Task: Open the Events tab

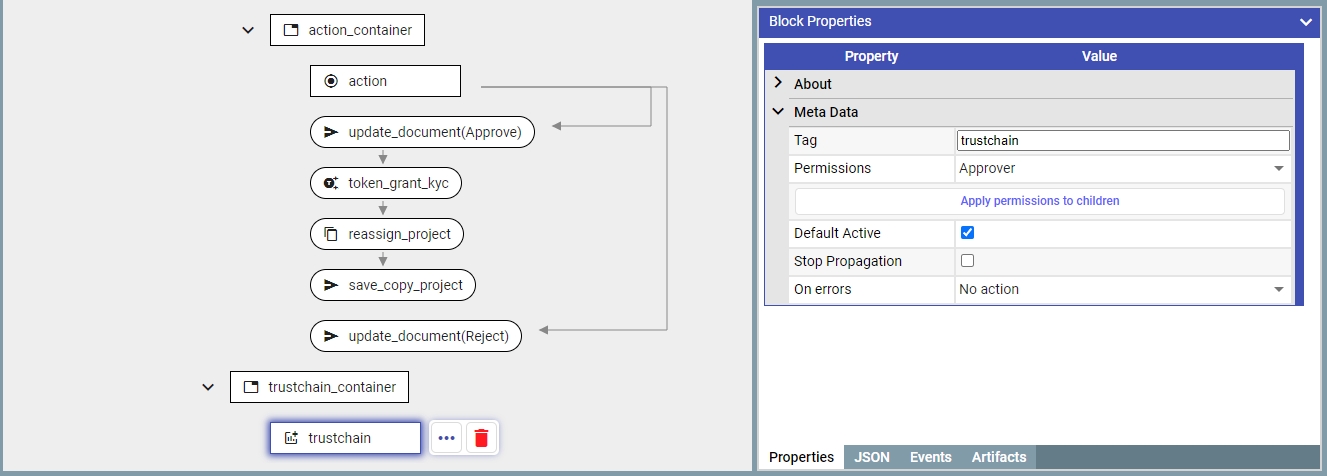Action: point(930,457)
